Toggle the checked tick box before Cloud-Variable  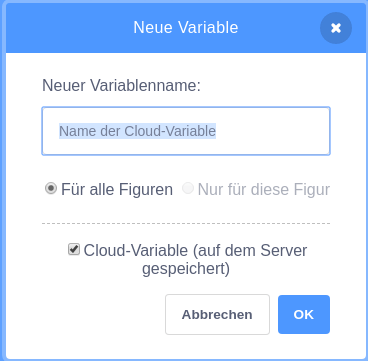pos(74,249)
